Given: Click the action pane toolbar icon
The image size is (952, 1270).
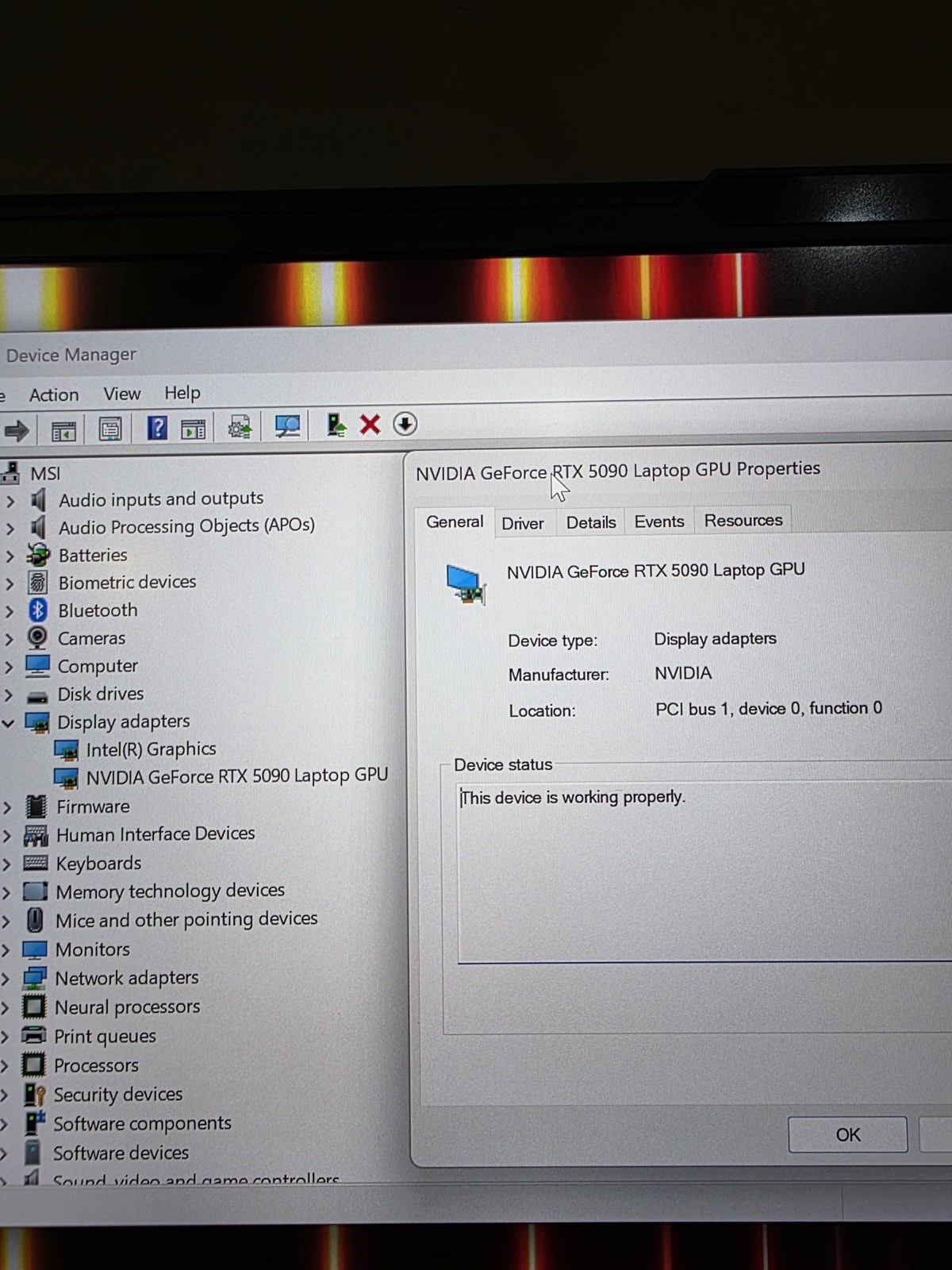Looking at the screenshot, I should click(x=193, y=429).
